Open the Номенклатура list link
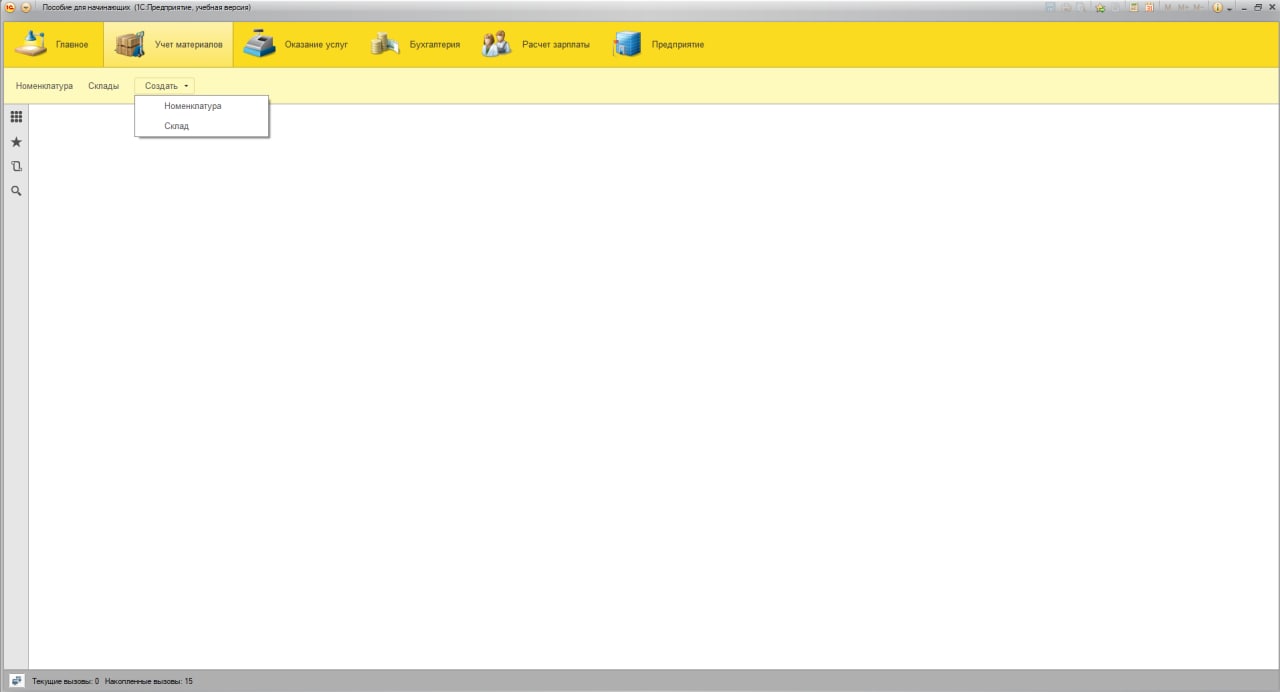The image size is (1280, 692). point(44,86)
